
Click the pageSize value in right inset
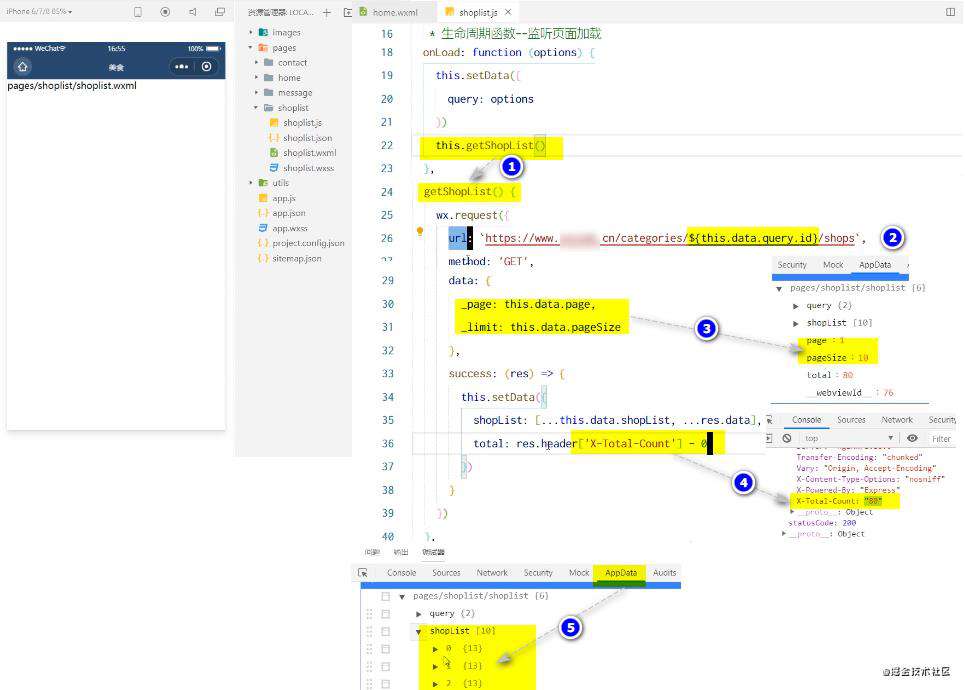coord(863,358)
